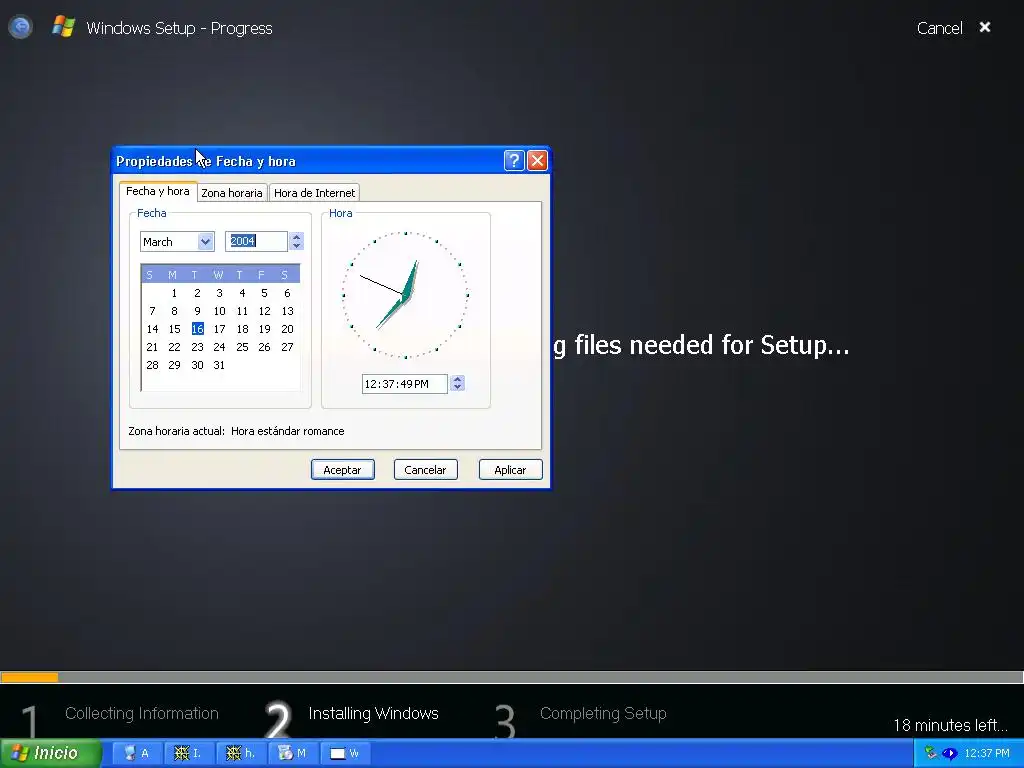Screen dimensions: 1024x768
Task: Click the Cancel text in Windows Setup
Action: coord(939,28)
